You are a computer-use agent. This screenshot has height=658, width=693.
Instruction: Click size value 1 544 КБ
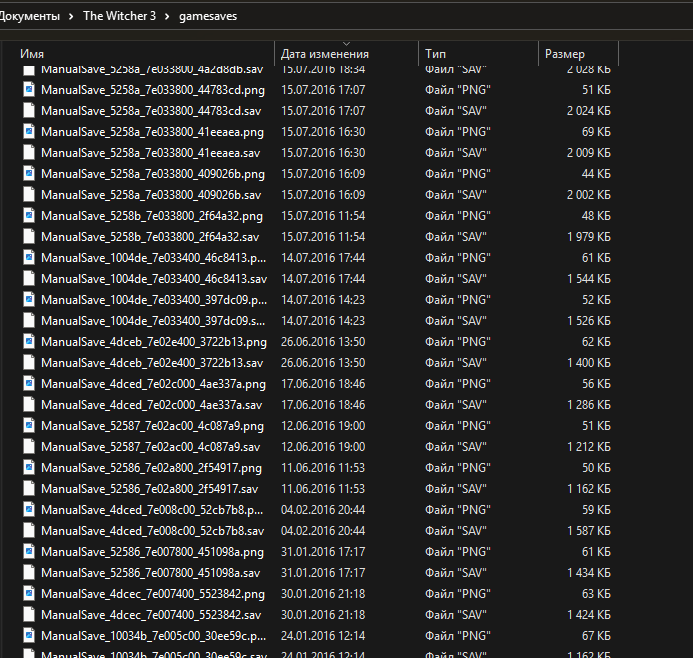(x=589, y=278)
